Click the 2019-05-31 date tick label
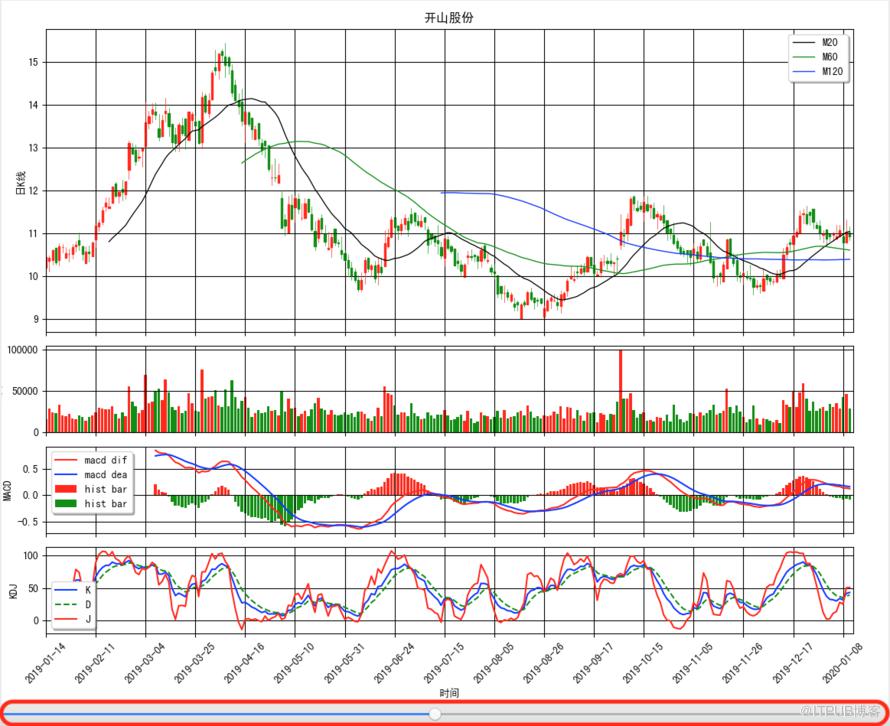Viewport: 890px width, 726px height. [345, 663]
